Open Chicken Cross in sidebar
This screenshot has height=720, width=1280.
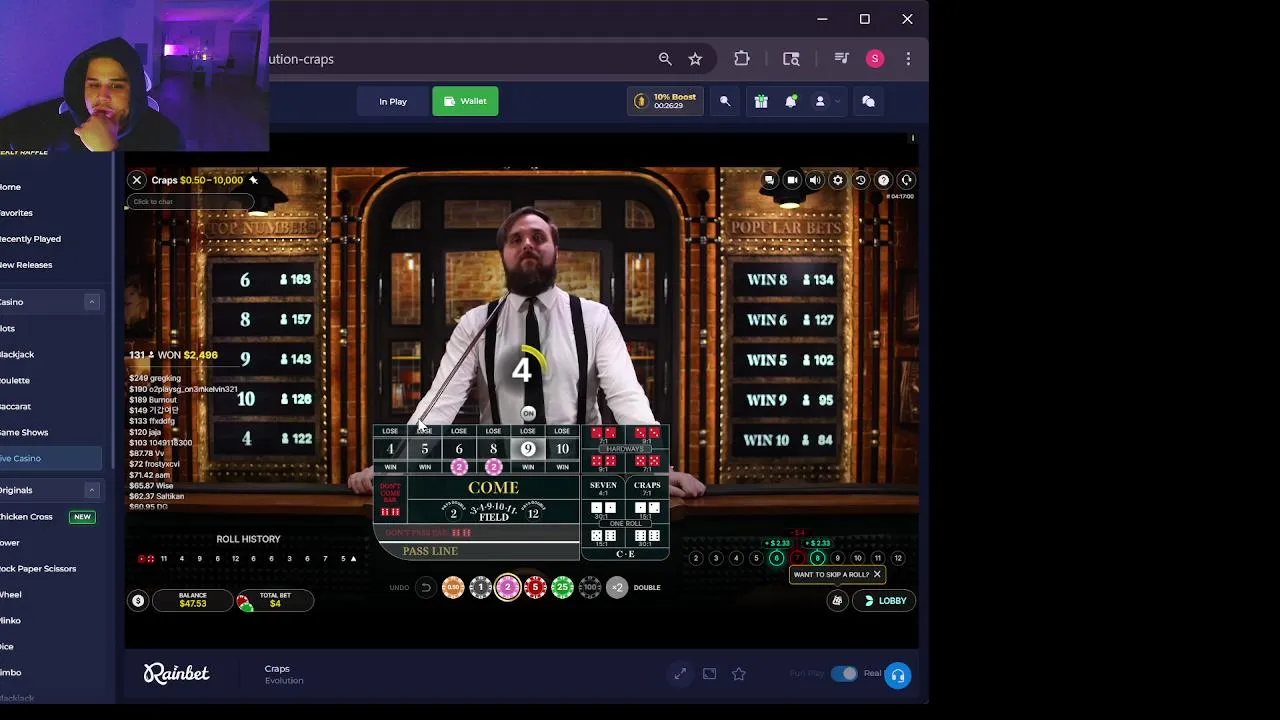pyautogui.click(x=26, y=516)
